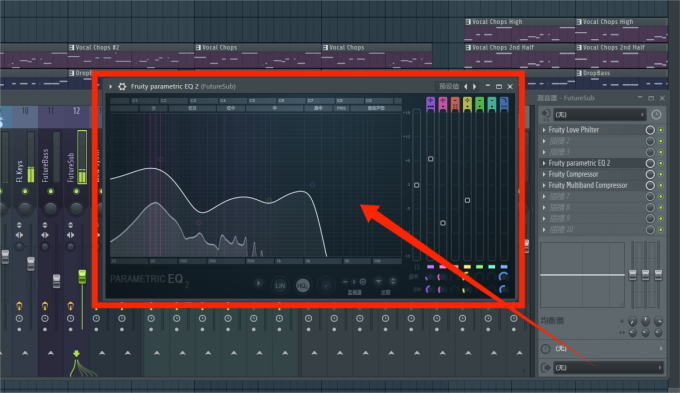Expand the Fruity Love Philter slot arrow
The width and height of the screenshot is (680, 393).
point(544,130)
